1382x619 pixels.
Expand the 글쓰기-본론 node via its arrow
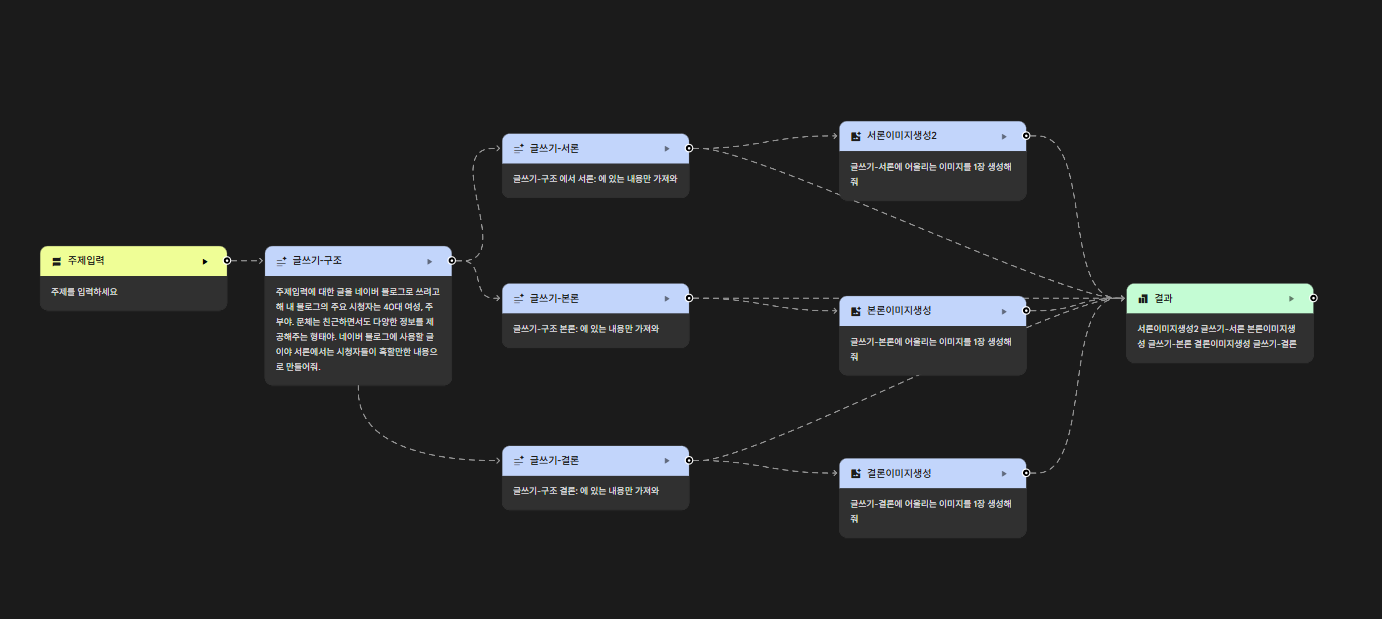click(x=666, y=297)
